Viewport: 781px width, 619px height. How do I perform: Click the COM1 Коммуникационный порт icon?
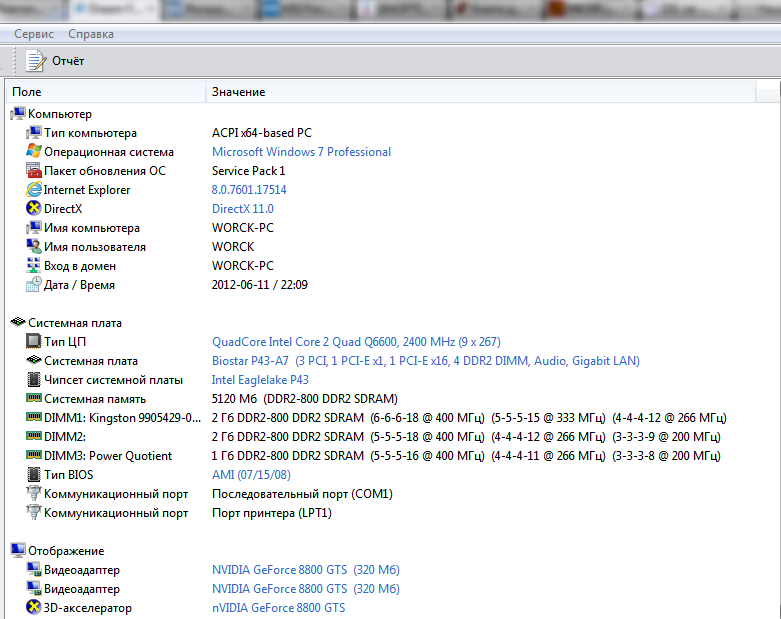click(34, 494)
